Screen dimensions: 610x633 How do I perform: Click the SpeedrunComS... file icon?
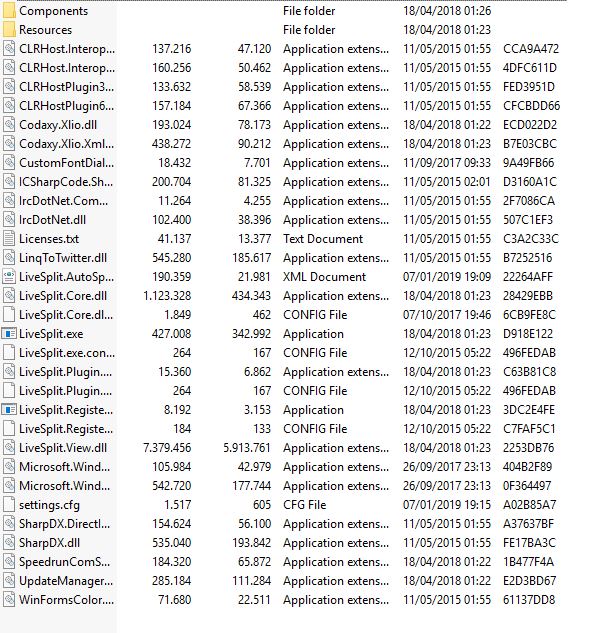[x=9, y=562]
